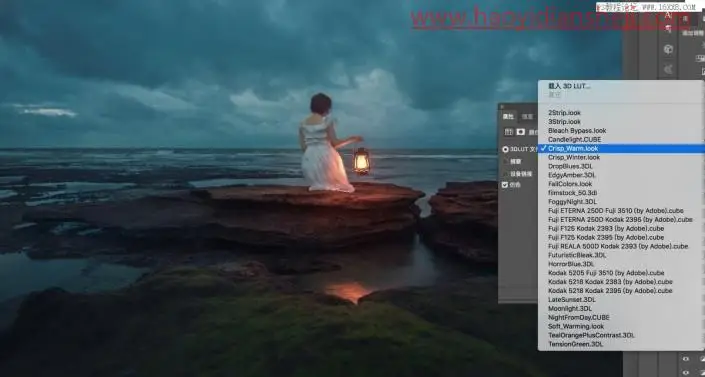Toggle the 仿色 checkbox
The width and height of the screenshot is (705, 377).
pyautogui.click(x=505, y=185)
